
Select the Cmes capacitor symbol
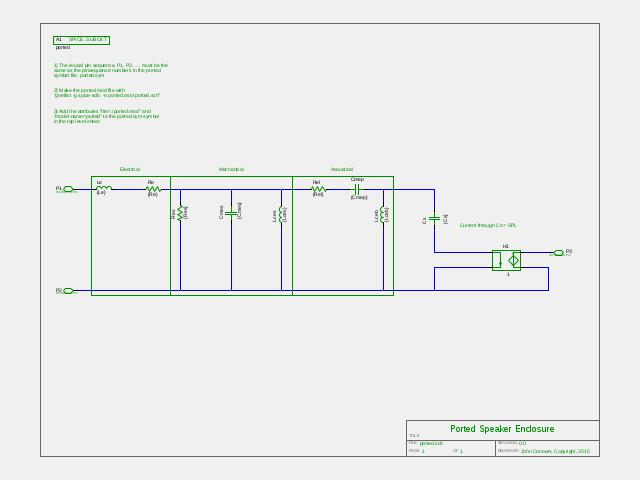click(231, 213)
